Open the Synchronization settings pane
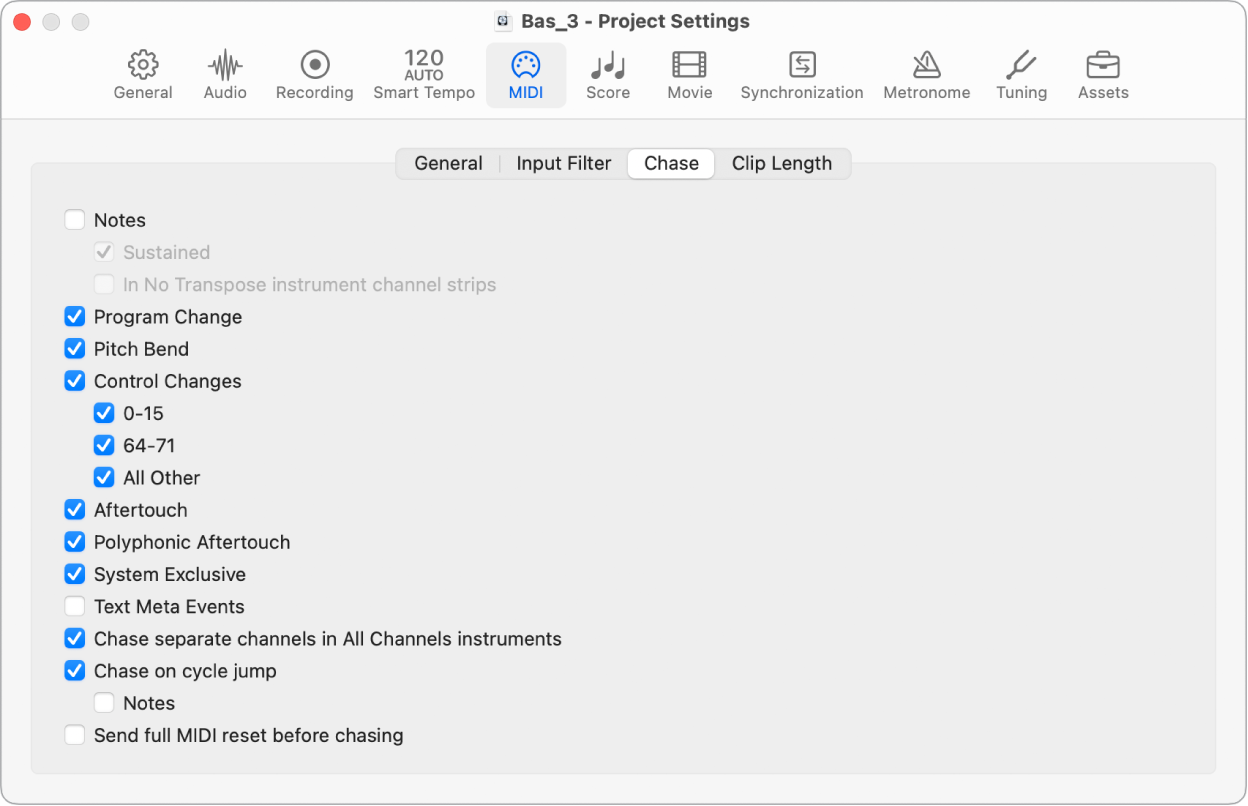 point(801,74)
